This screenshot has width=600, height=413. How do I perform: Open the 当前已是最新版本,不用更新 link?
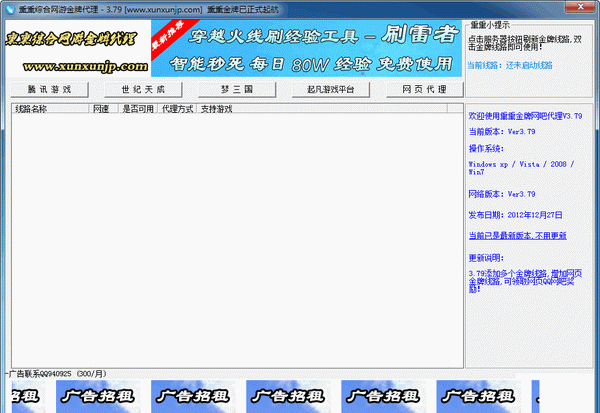517,235
